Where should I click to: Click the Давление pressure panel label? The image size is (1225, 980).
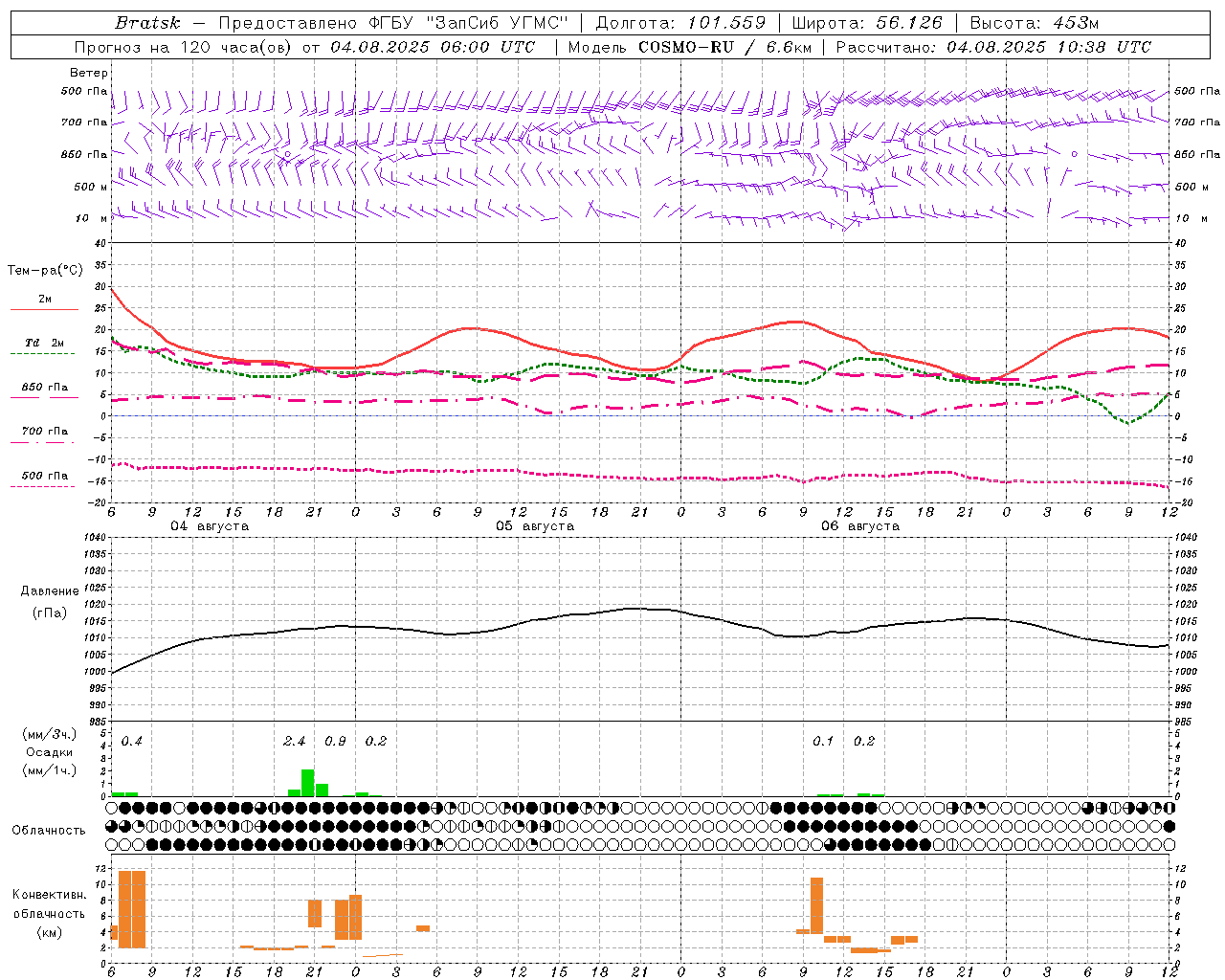tap(50, 591)
